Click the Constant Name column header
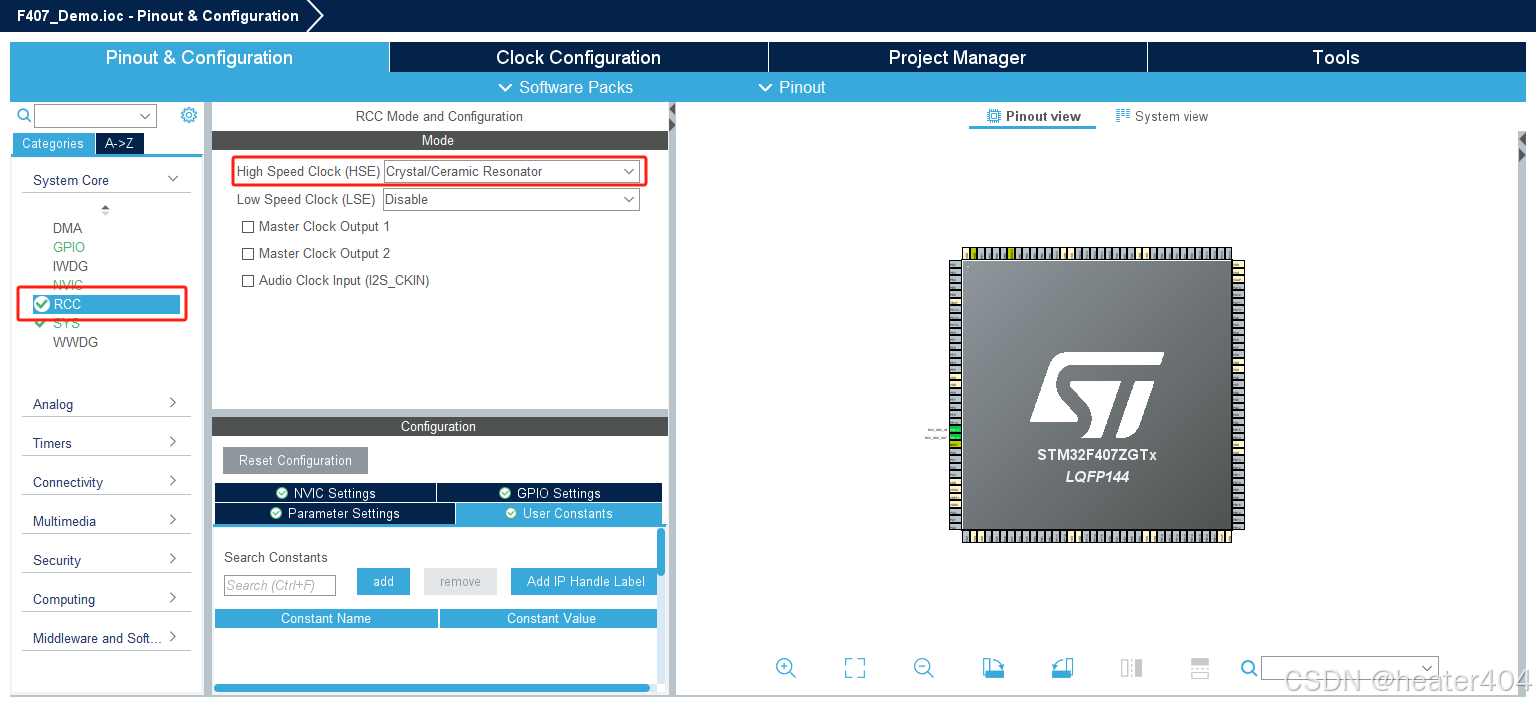This screenshot has height=707, width=1536. coord(326,618)
